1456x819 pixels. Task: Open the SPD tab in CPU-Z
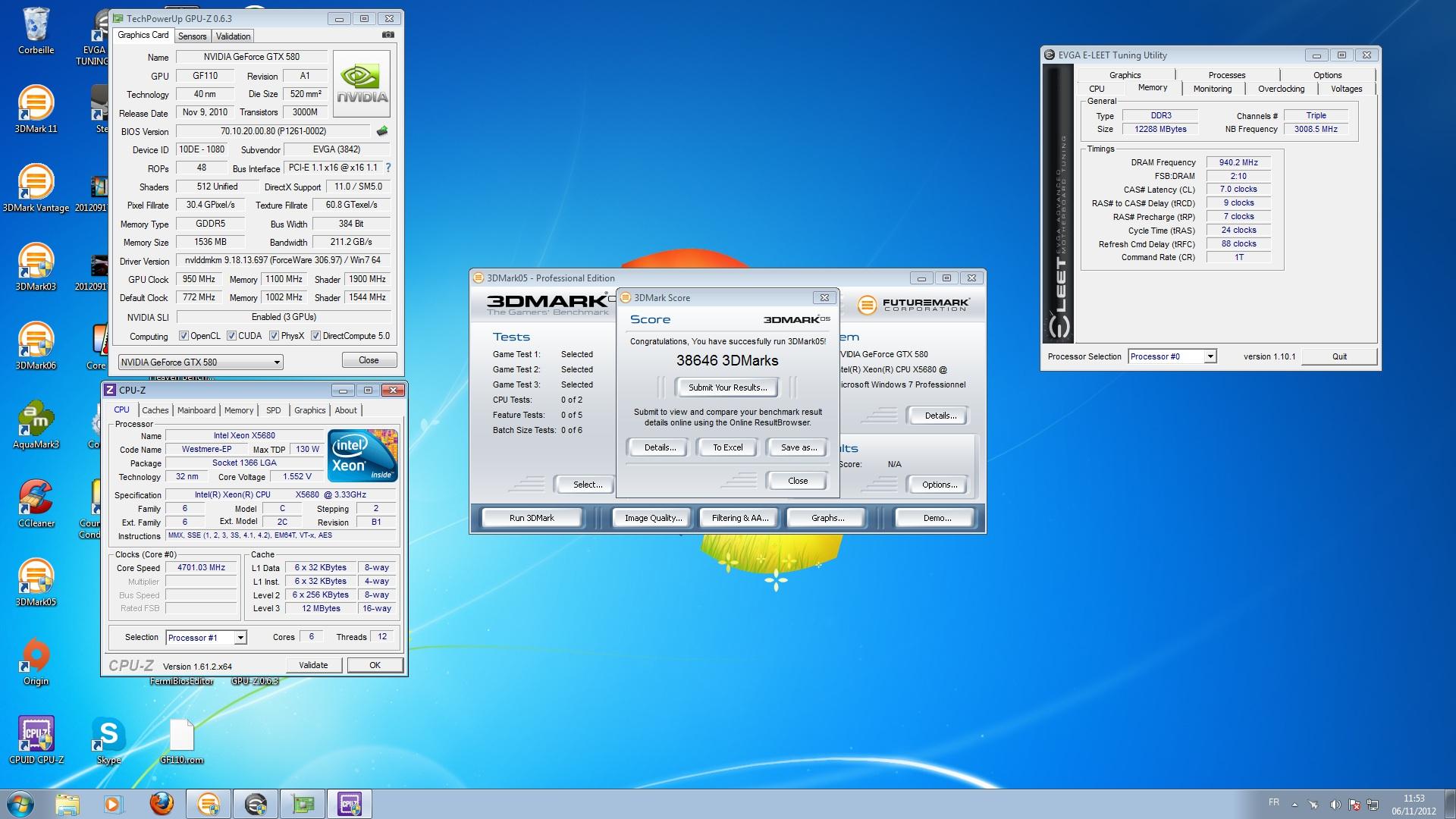click(x=274, y=410)
